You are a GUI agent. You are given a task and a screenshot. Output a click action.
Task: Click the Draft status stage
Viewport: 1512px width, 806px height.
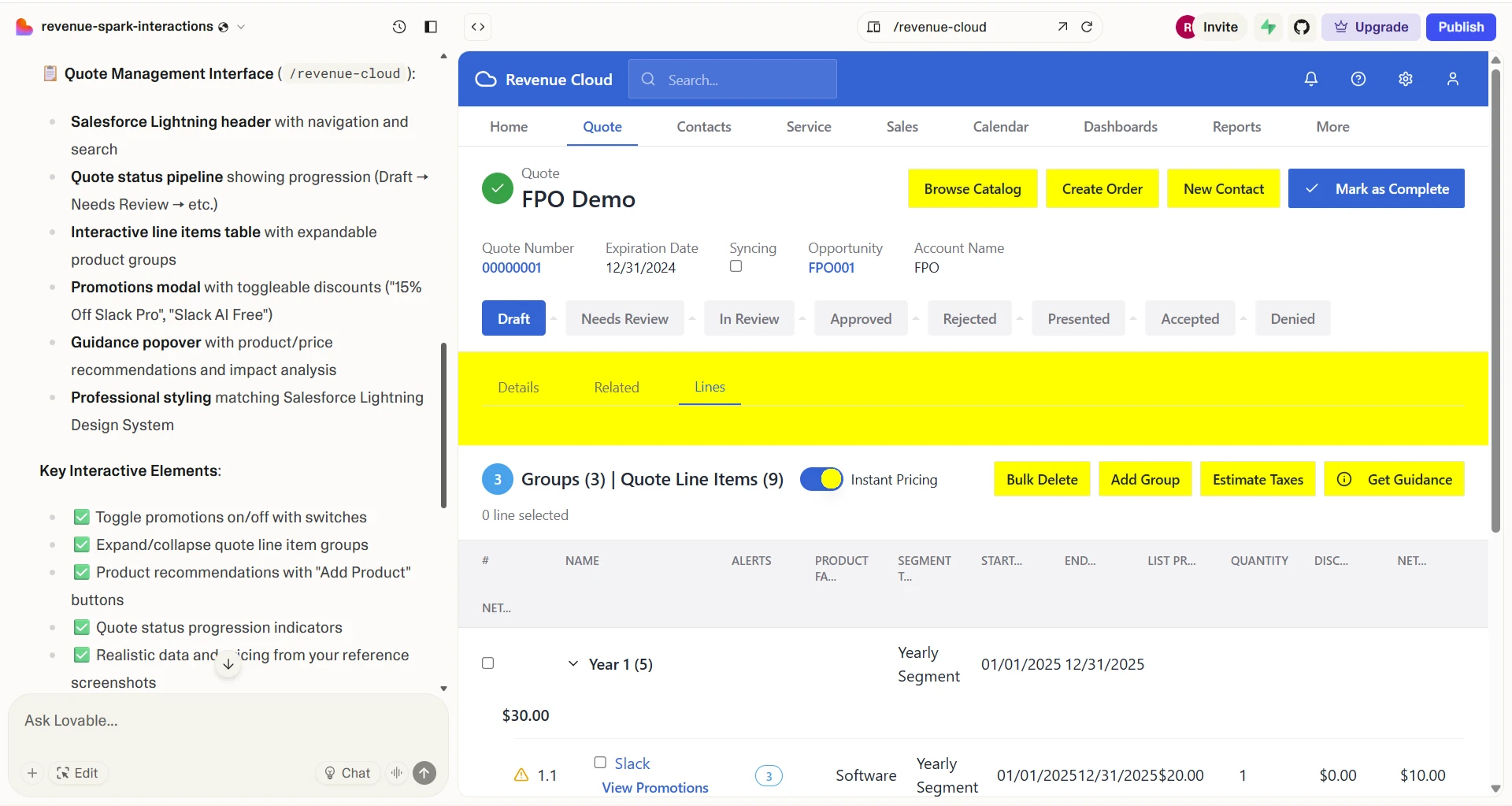pos(513,318)
